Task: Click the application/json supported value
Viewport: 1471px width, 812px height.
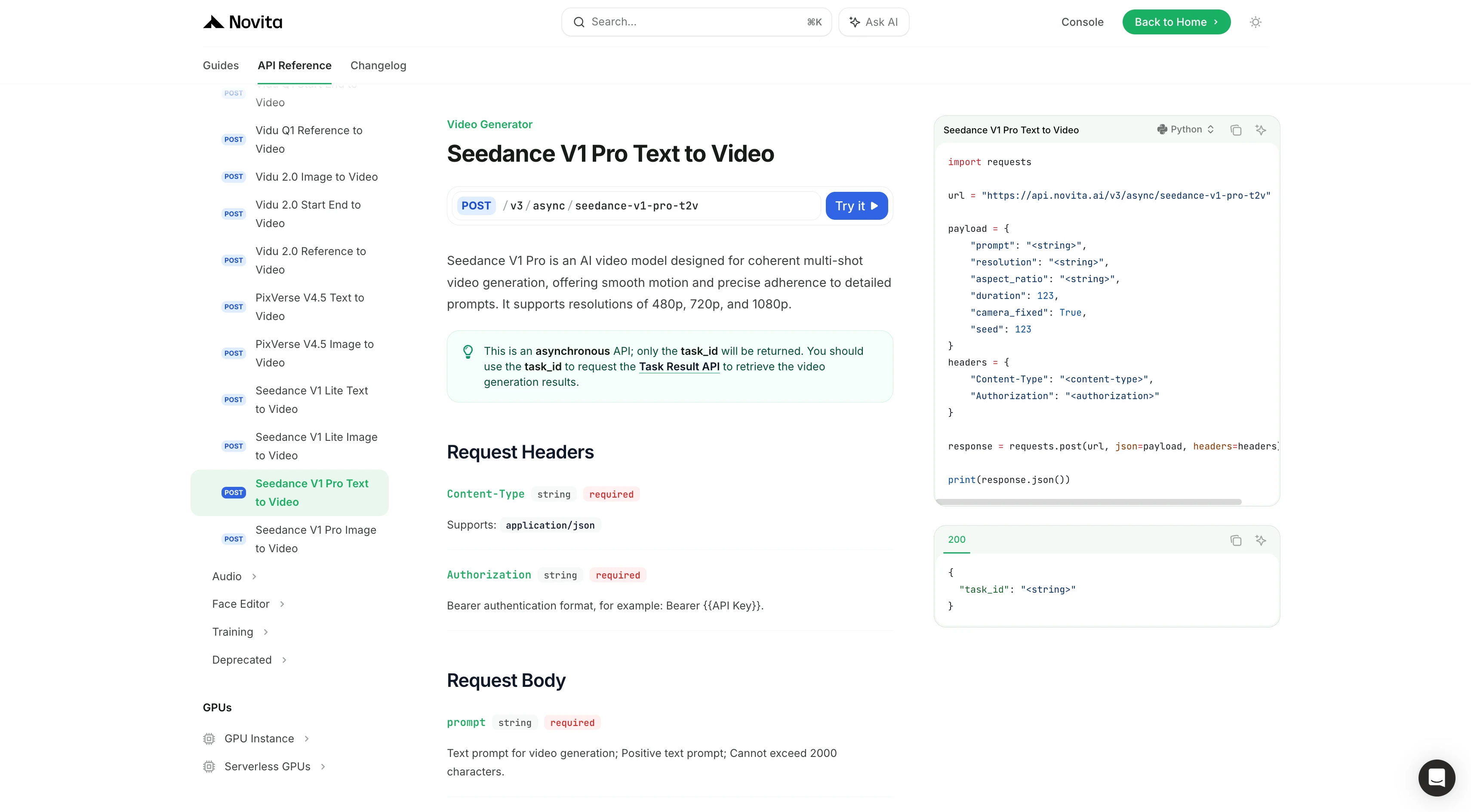Action: pos(550,525)
